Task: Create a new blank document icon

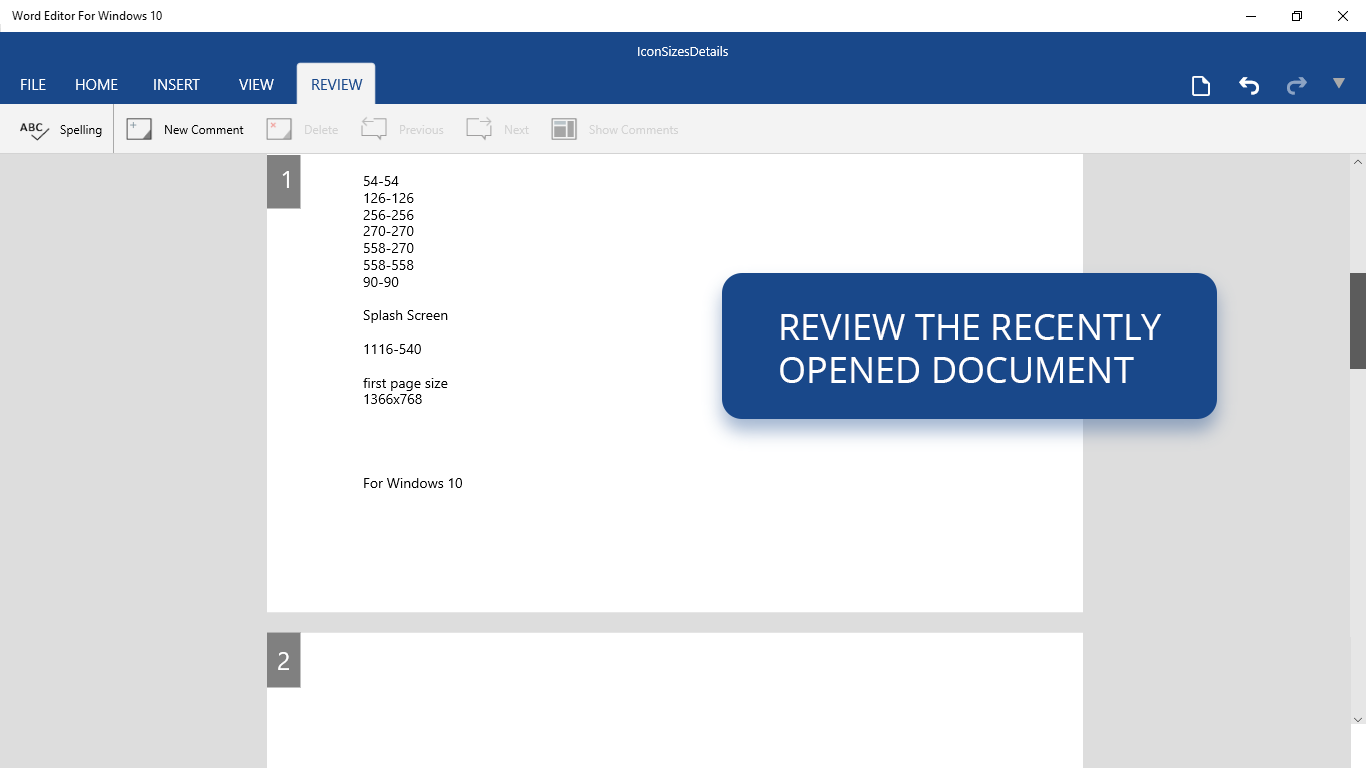Action: 1201,85
